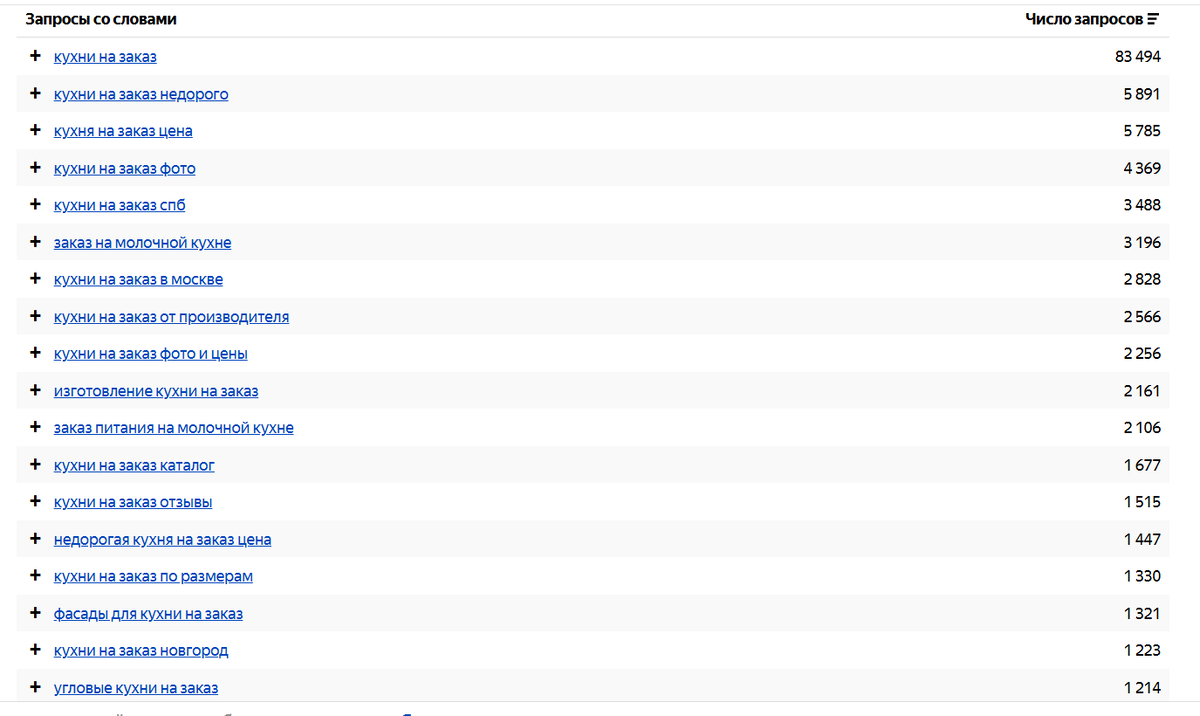The height and width of the screenshot is (716, 1200).
Task: Select the request count 5 785
Action: coord(1142,131)
